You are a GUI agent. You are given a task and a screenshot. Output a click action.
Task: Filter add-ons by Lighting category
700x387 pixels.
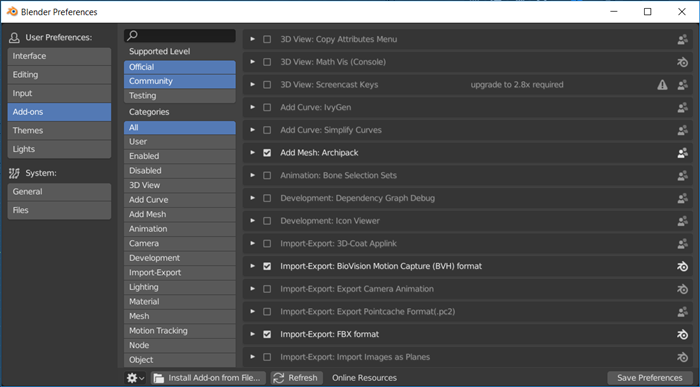coord(179,287)
